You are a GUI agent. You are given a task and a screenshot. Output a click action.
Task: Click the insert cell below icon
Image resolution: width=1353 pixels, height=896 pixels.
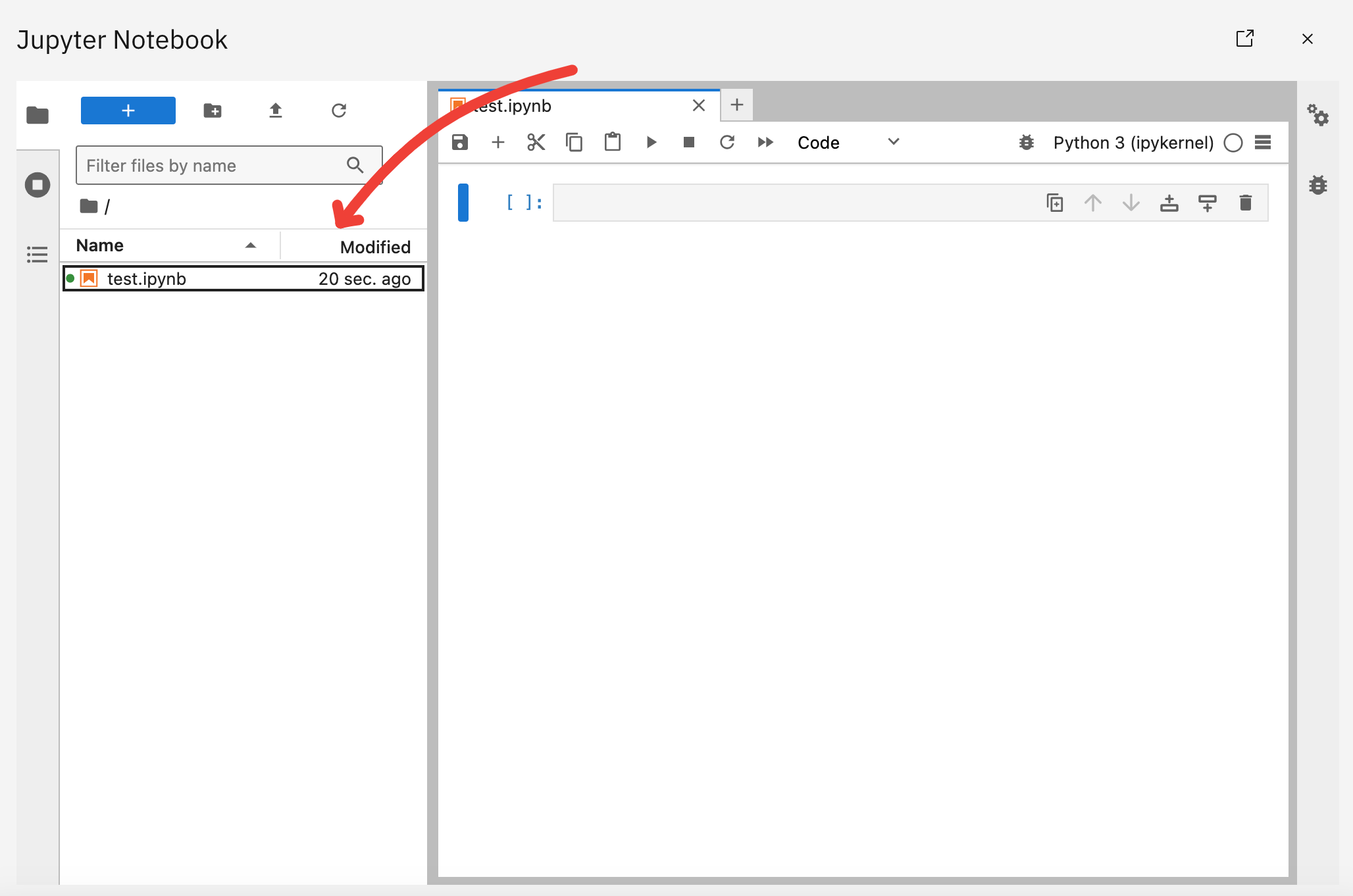[x=497, y=142]
